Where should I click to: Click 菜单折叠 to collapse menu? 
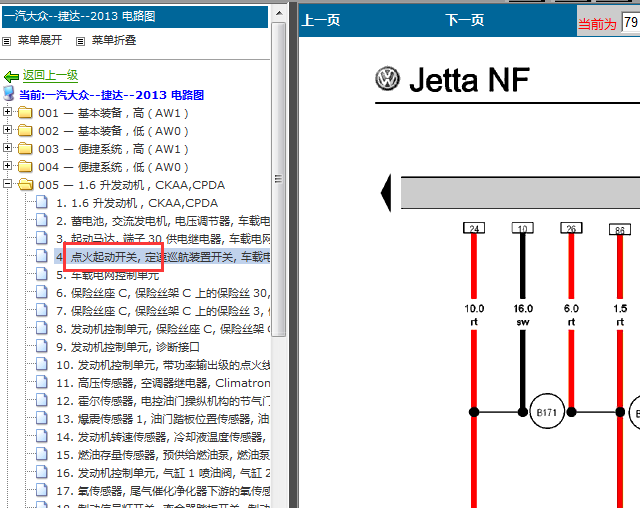click(113, 40)
